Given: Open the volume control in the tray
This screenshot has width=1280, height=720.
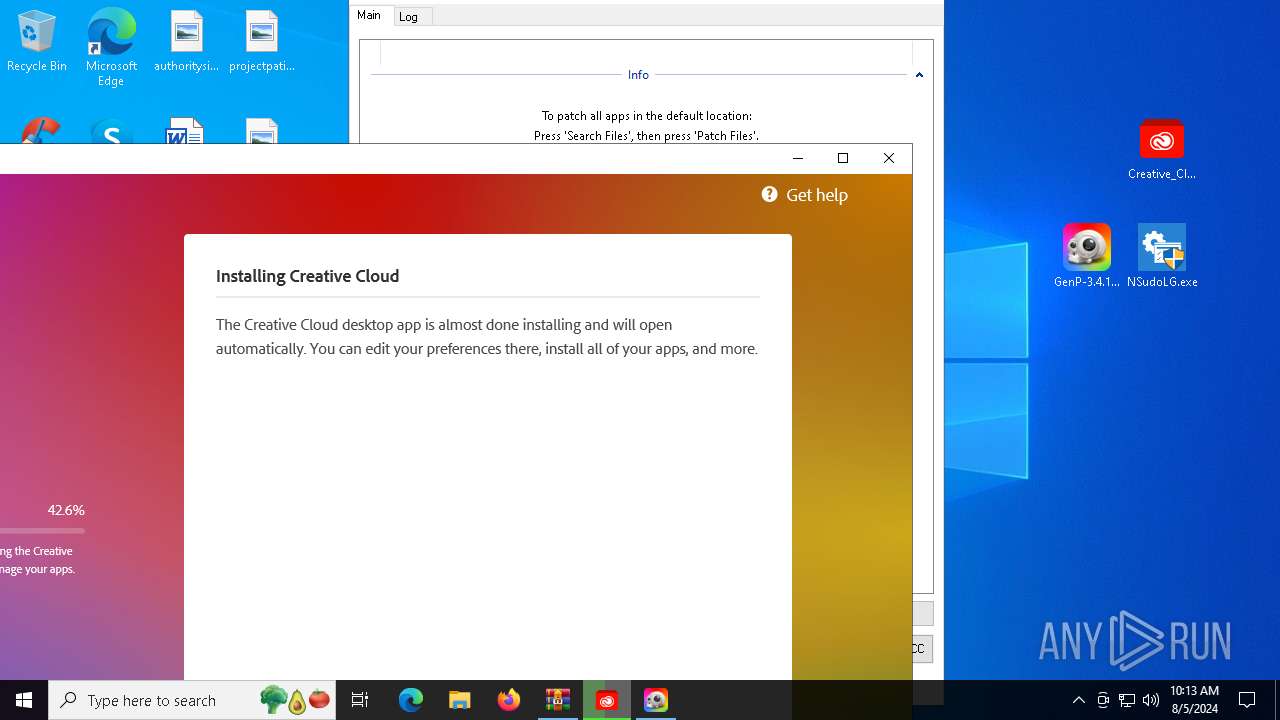Looking at the screenshot, I should point(1151,700).
